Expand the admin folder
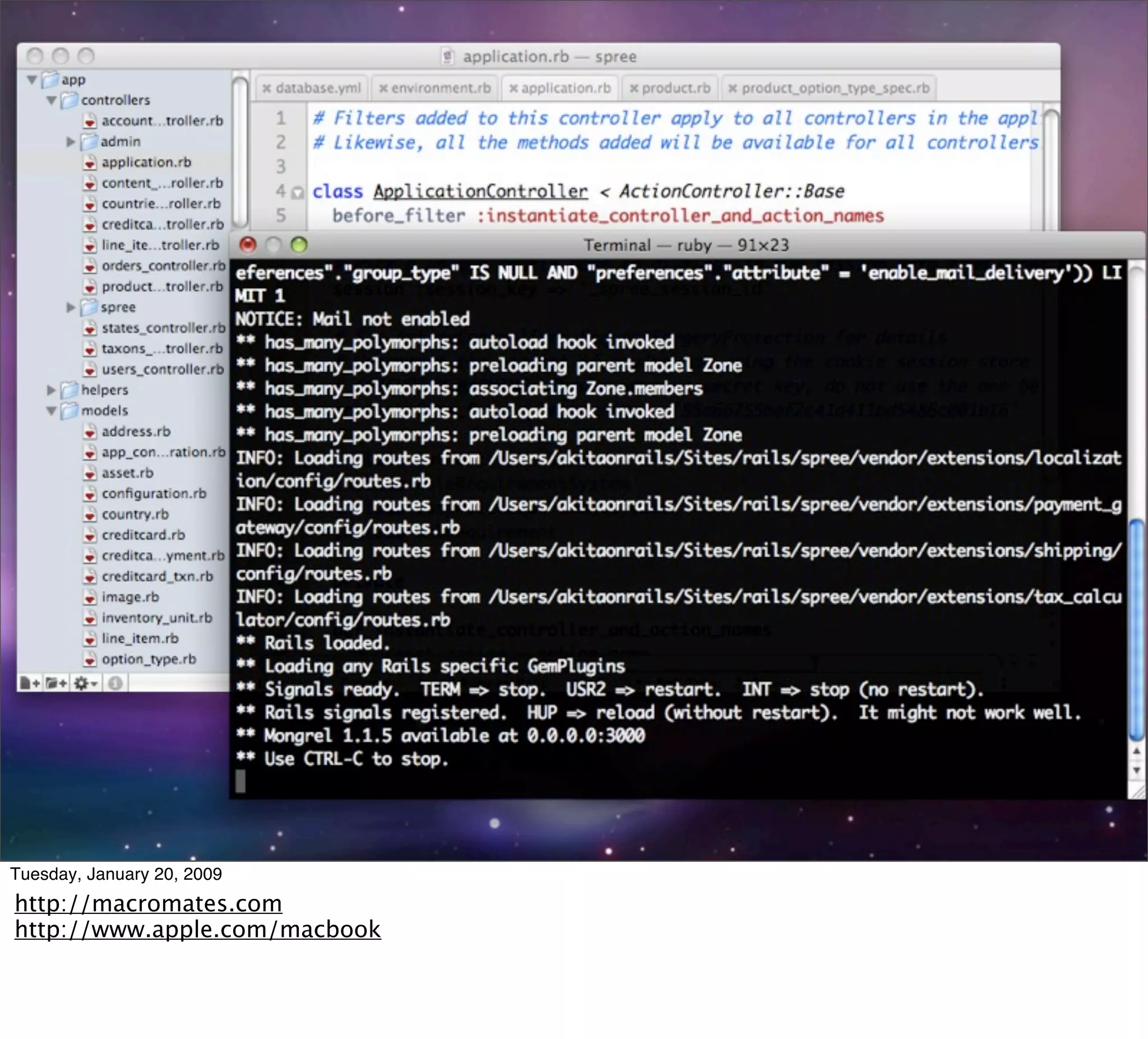Screen dimensions: 1148x1039 click(71, 142)
